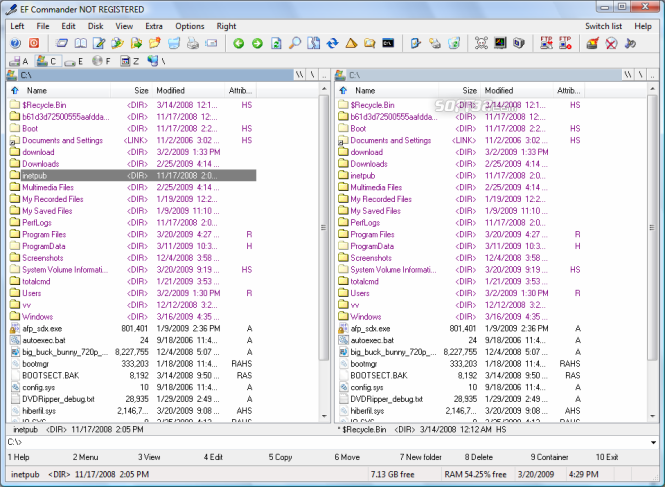665x487 pixels.
Task: Click the F5 Copy button
Action: click(x=280, y=457)
